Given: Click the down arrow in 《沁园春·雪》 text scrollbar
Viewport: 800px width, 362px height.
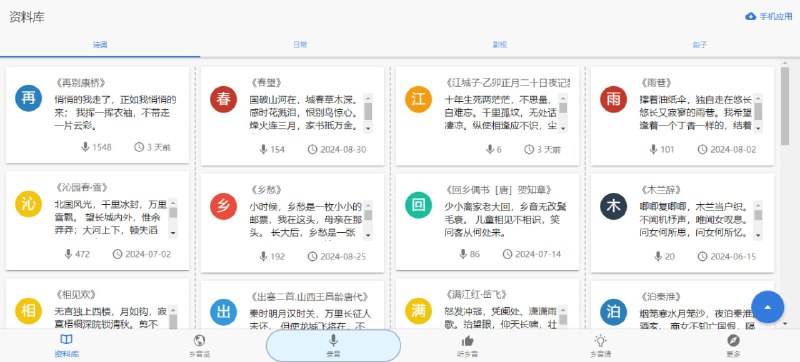Looking at the screenshot, I should (x=173, y=233).
